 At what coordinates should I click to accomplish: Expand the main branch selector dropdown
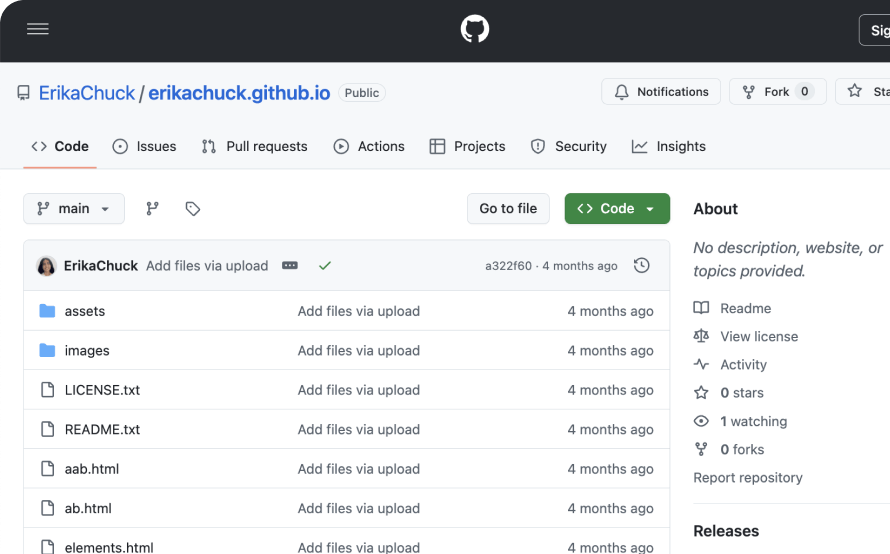pos(74,208)
